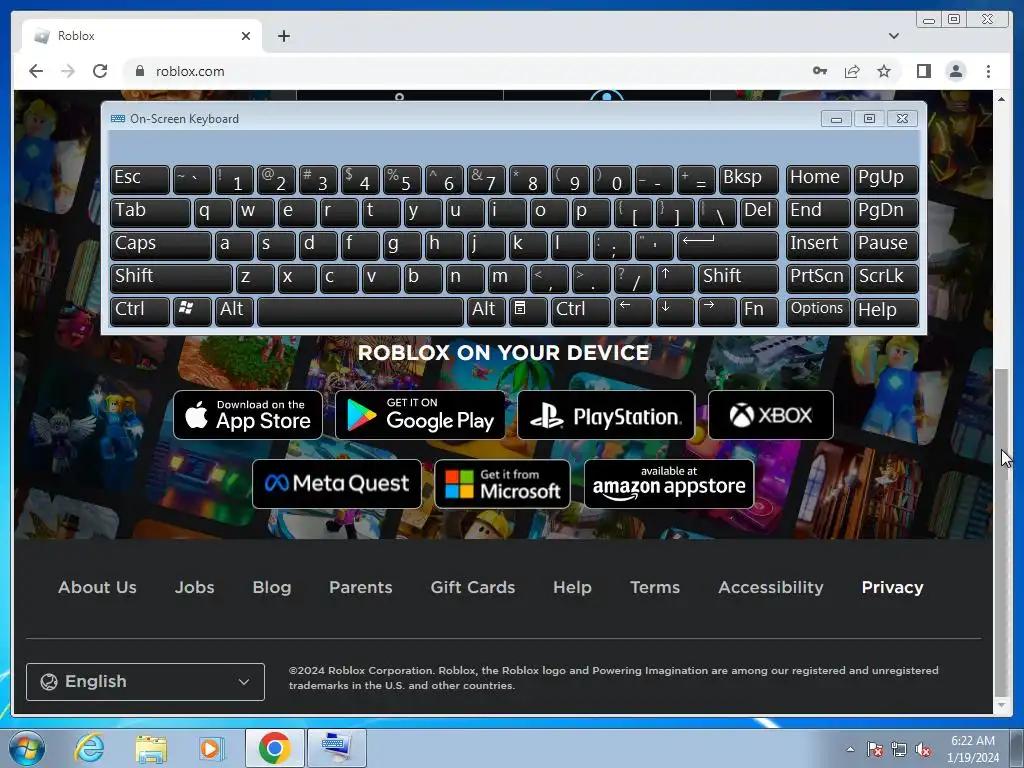Open About Us footer link

[97, 587]
